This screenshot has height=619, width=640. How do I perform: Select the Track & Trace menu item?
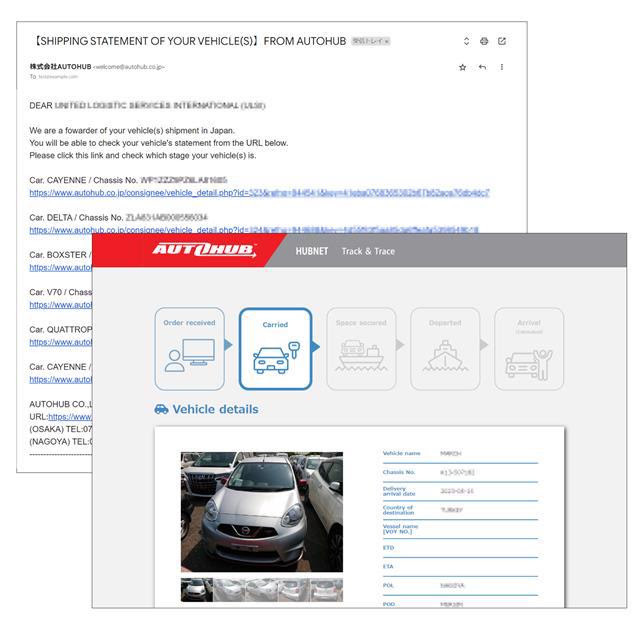pyautogui.click(x=368, y=251)
